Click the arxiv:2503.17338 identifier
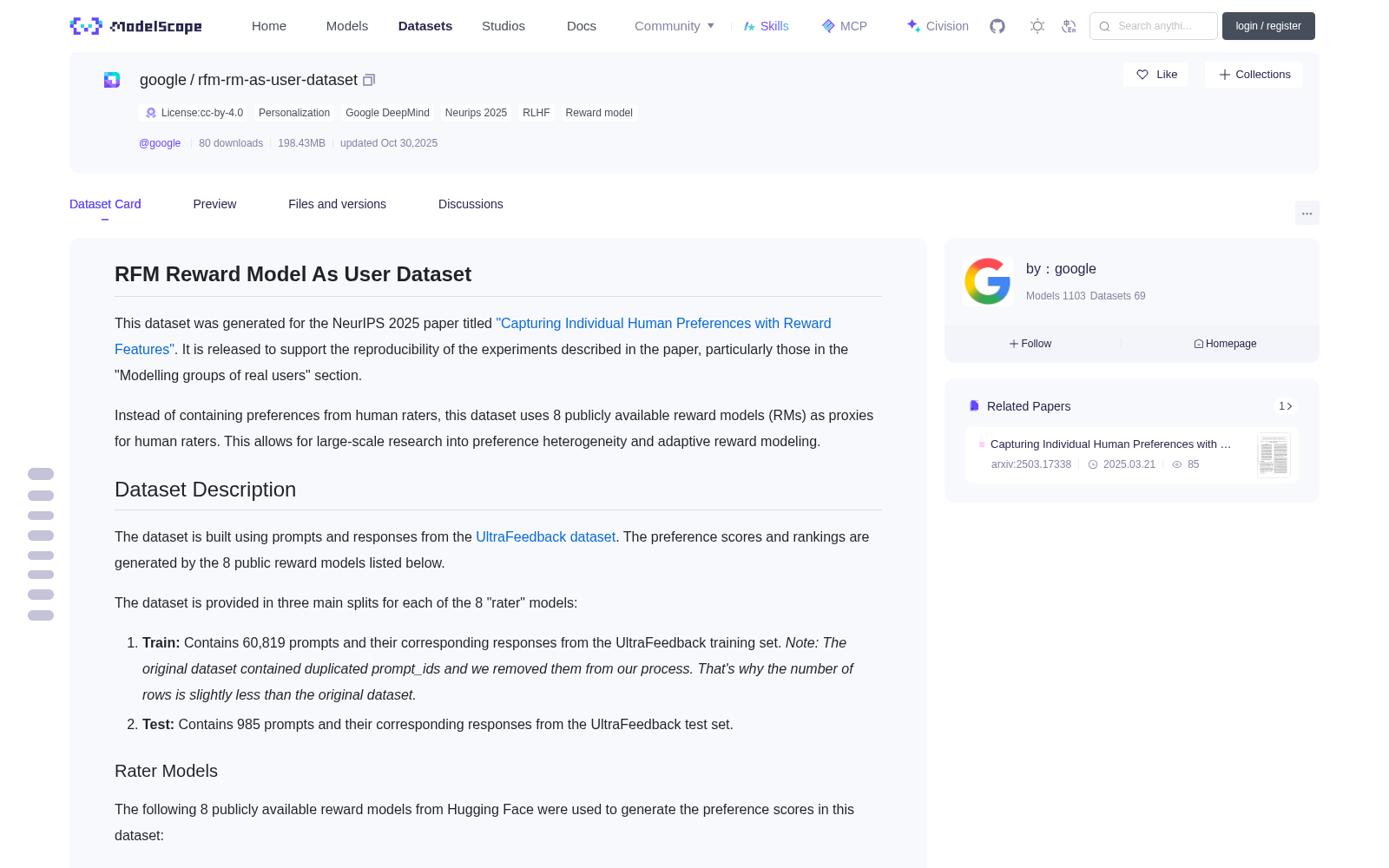 [x=1031, y=464]
